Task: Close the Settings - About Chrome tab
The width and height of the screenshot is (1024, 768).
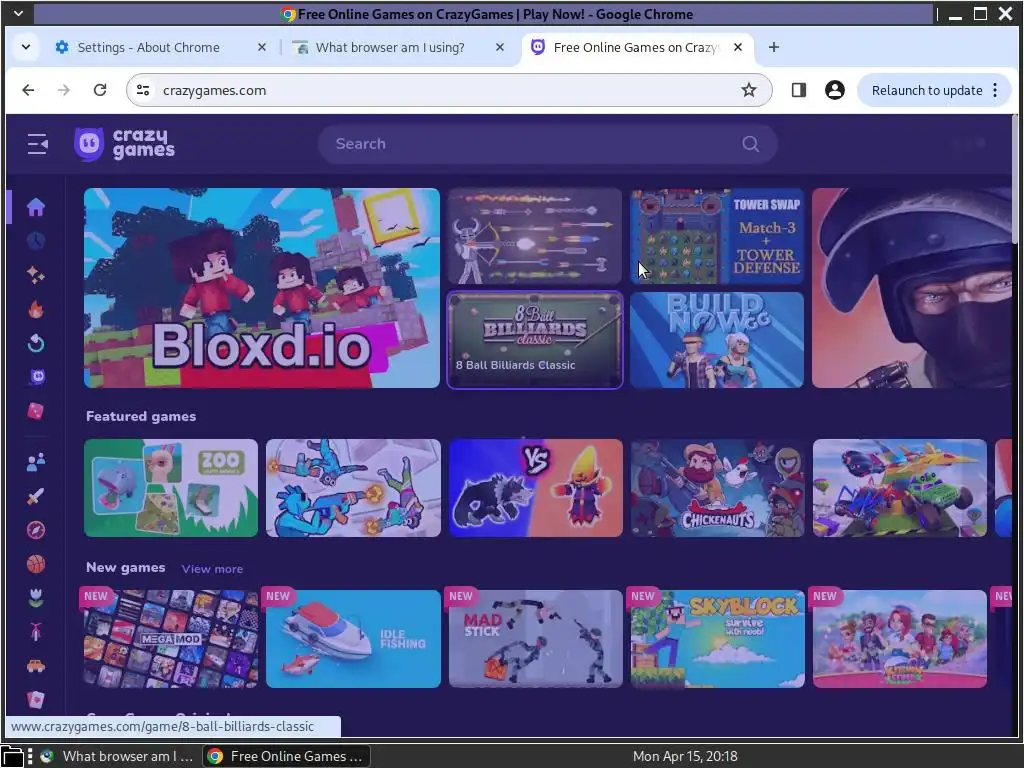Action: point(262,47)
